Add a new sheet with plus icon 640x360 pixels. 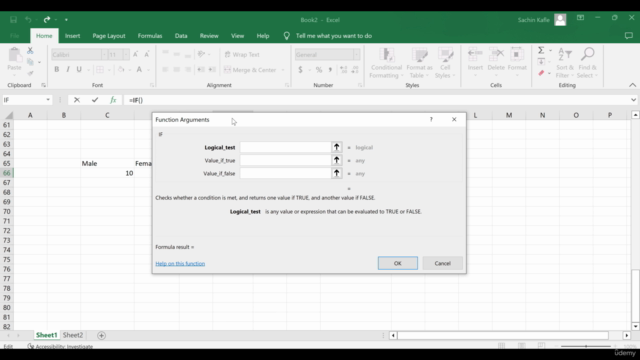(101, 336)
